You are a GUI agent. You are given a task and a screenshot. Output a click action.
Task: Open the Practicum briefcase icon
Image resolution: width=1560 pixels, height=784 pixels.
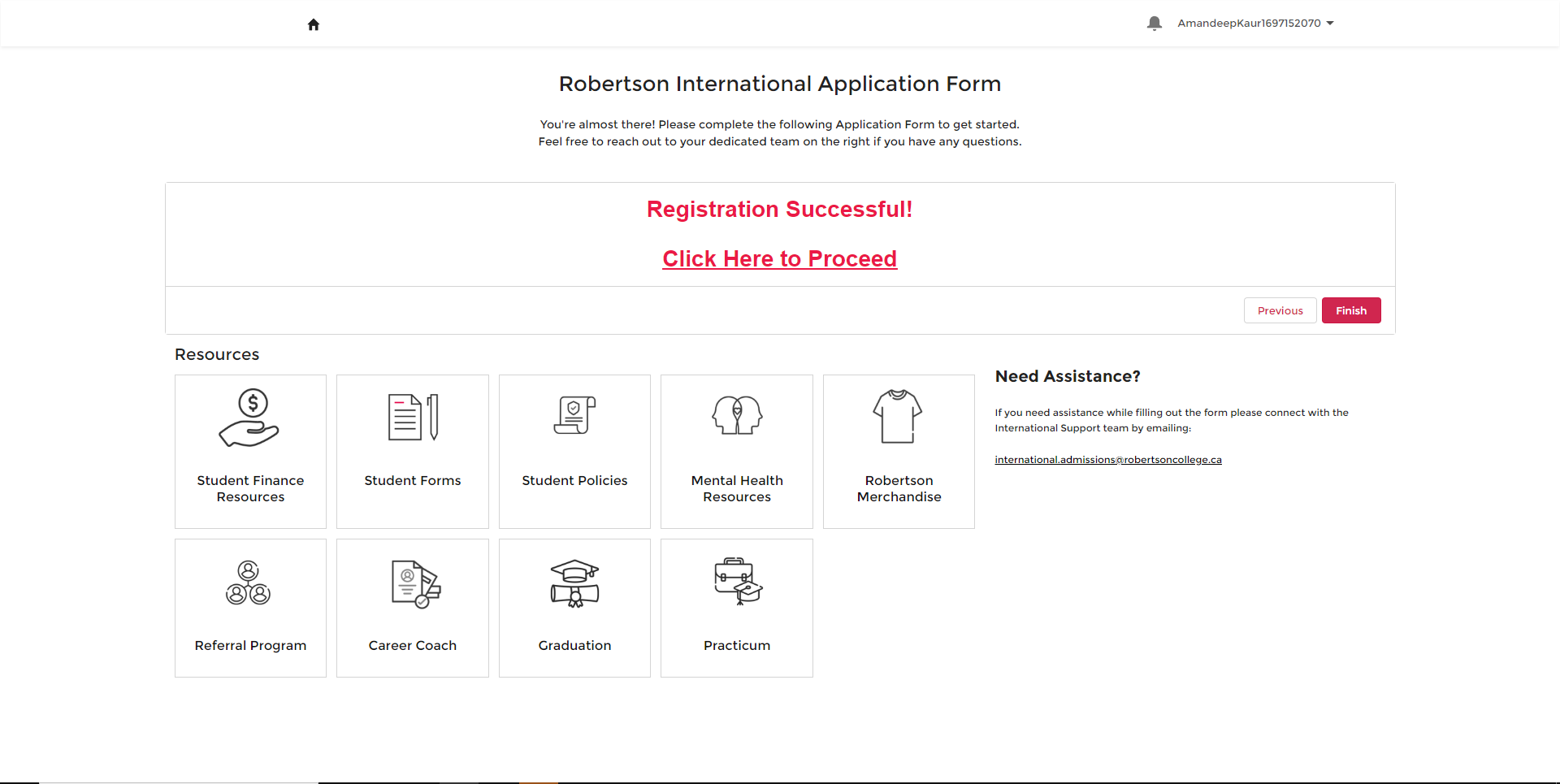(738, 581)
